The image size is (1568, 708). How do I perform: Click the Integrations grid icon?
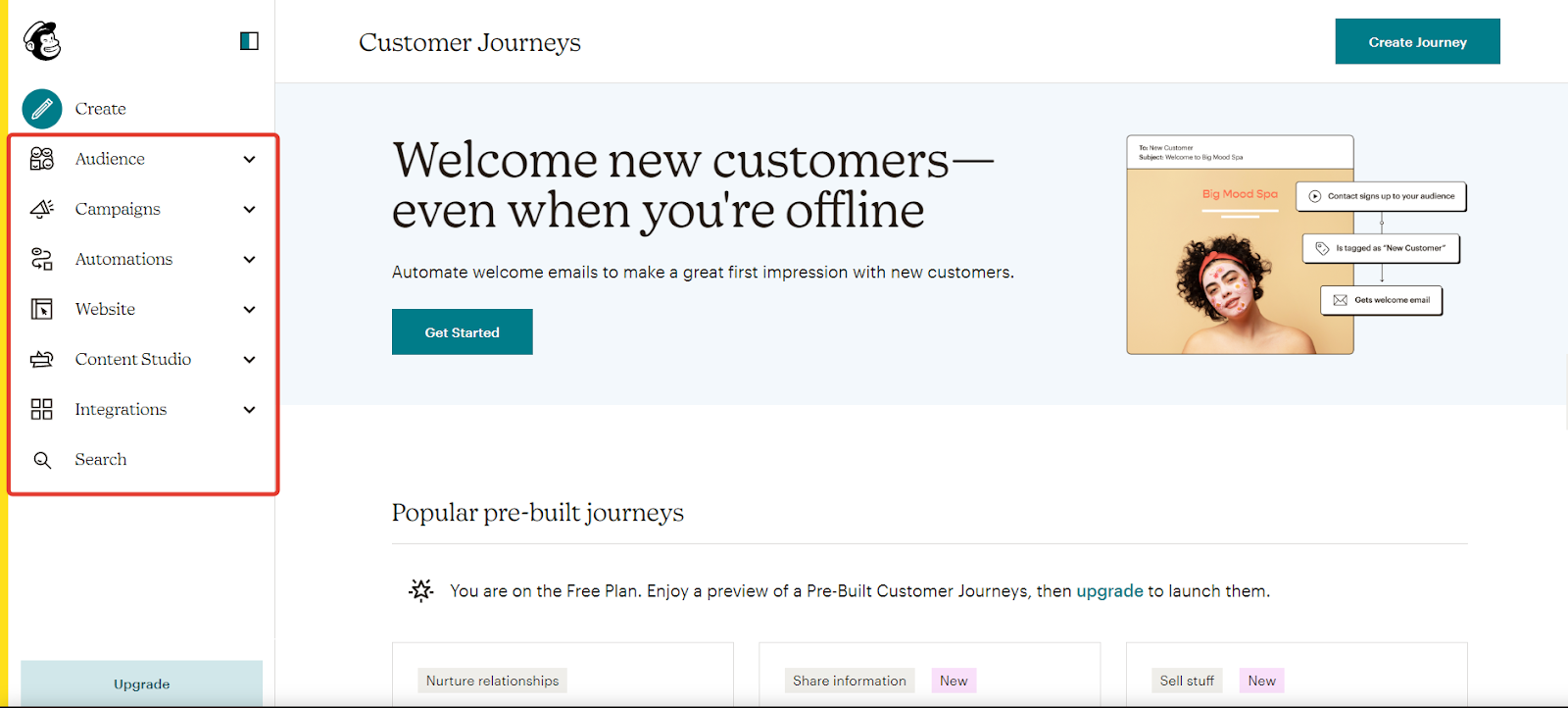(41, 409)
